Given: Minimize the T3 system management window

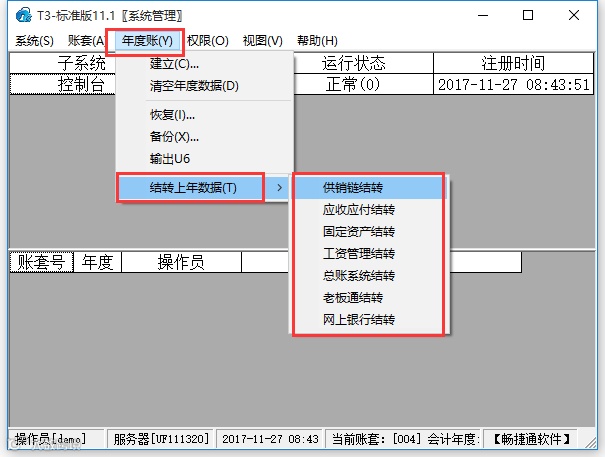Looking at the screenshot, I should 483,15.
